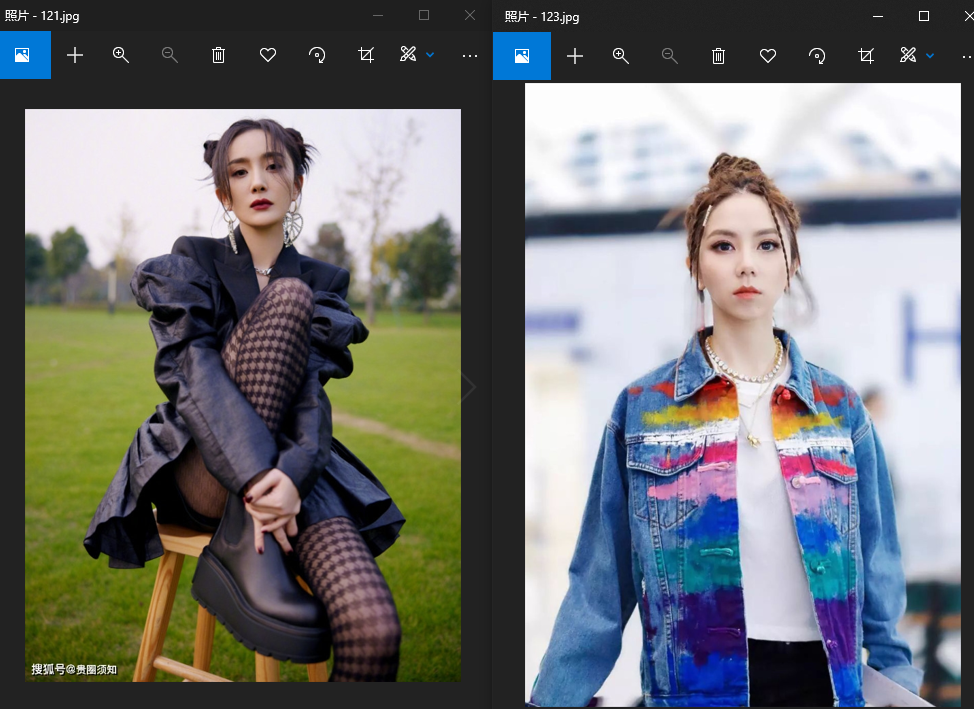Open edit & create in 121.jpg window
Screen dimensions: 974x709
pyautogui.click(x=408, y=55)
